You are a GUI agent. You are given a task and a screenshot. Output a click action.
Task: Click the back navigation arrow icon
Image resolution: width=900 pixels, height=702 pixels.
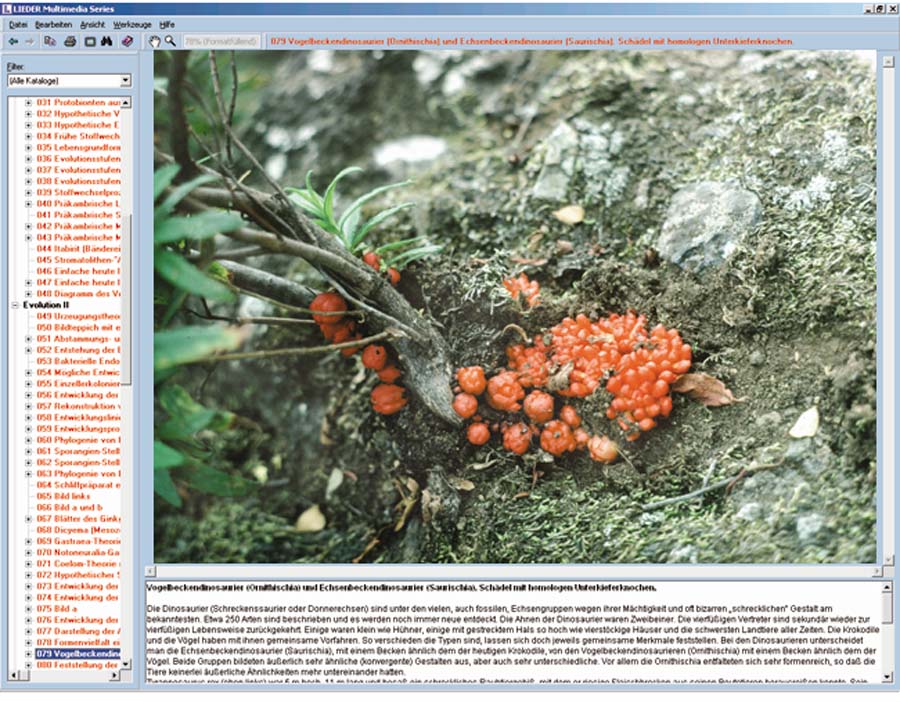tap(12, 41)
